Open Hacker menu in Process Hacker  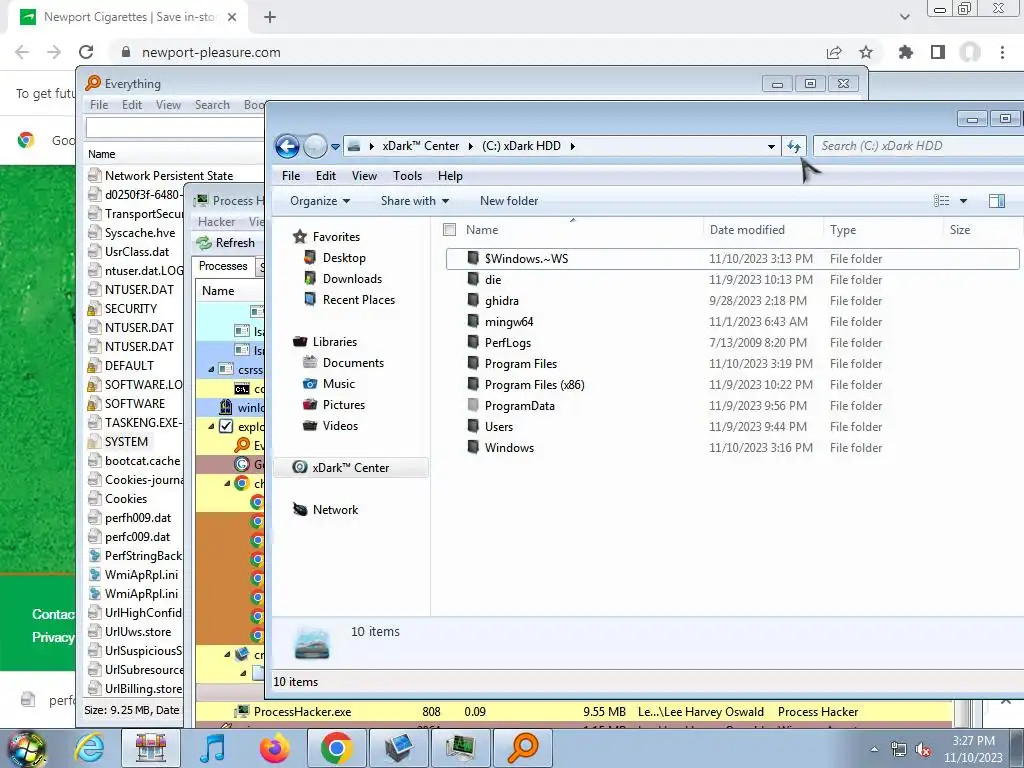coord(216,222)
